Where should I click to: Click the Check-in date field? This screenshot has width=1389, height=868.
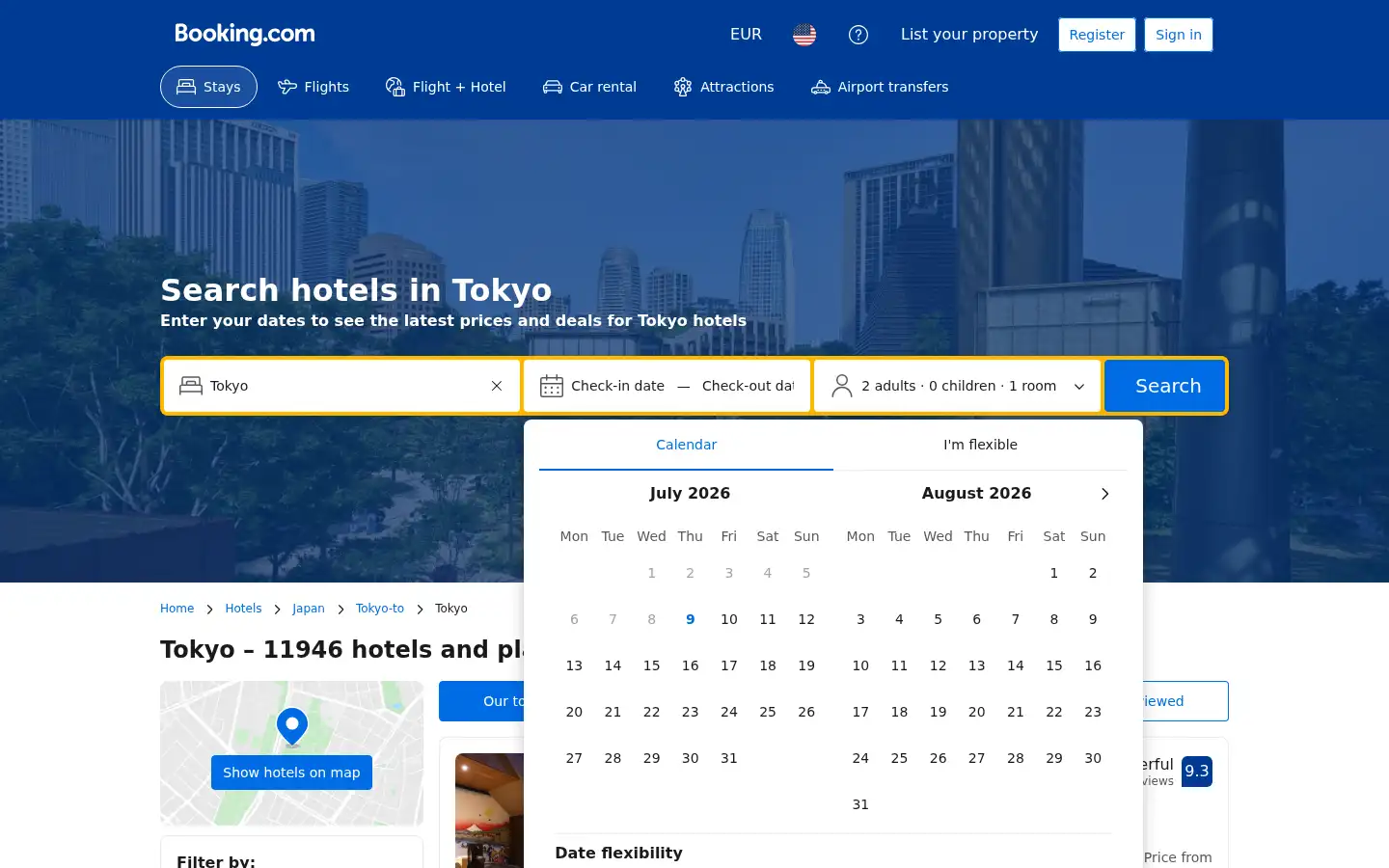617,386
